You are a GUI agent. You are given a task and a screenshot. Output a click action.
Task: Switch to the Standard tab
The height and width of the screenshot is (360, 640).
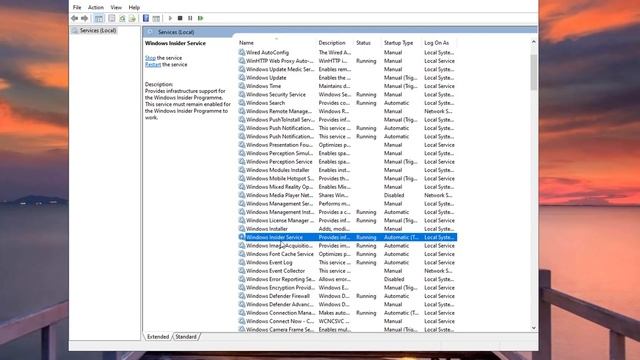point(186,337)
